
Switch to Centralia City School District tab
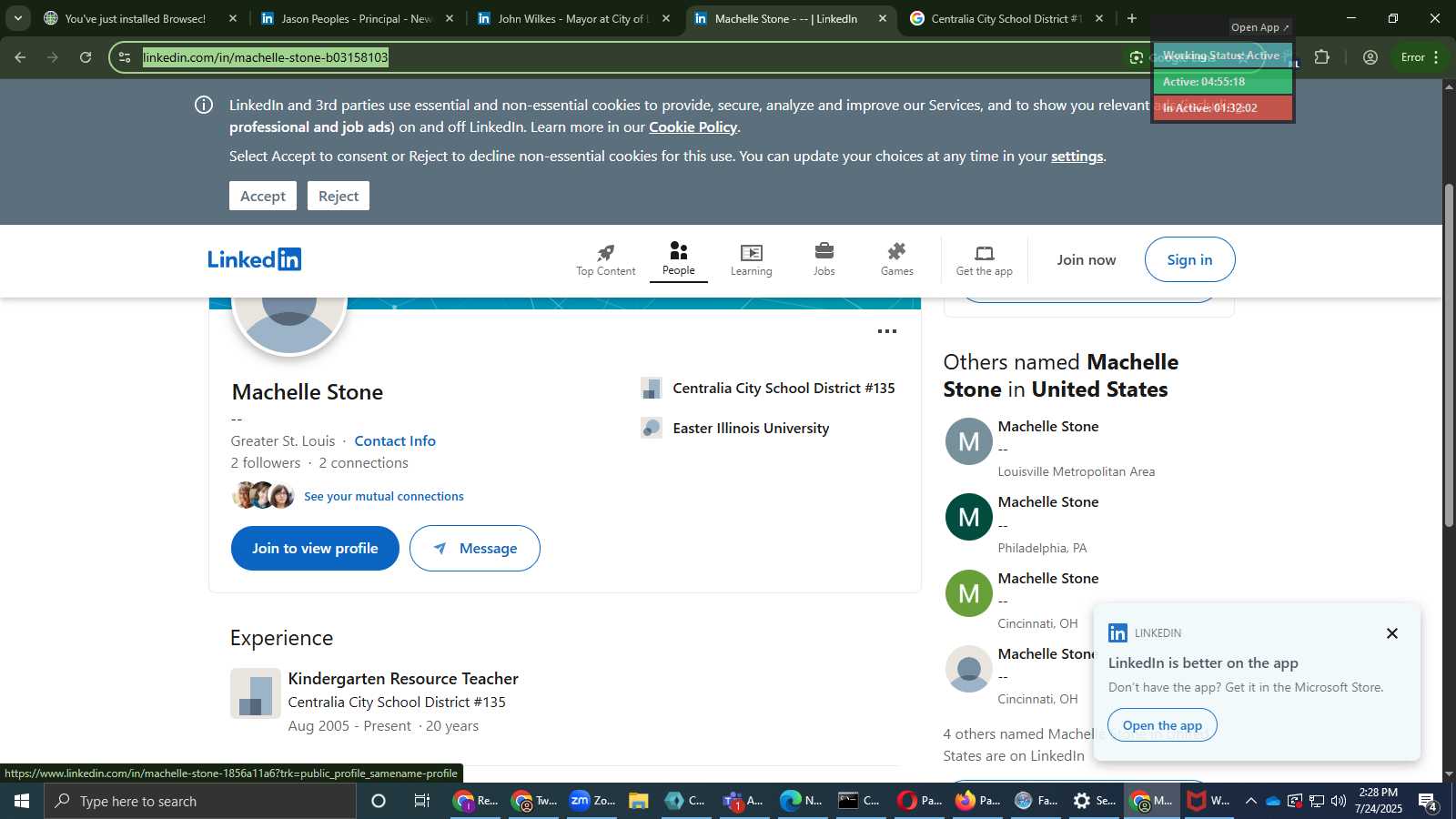pos(1006,18)
